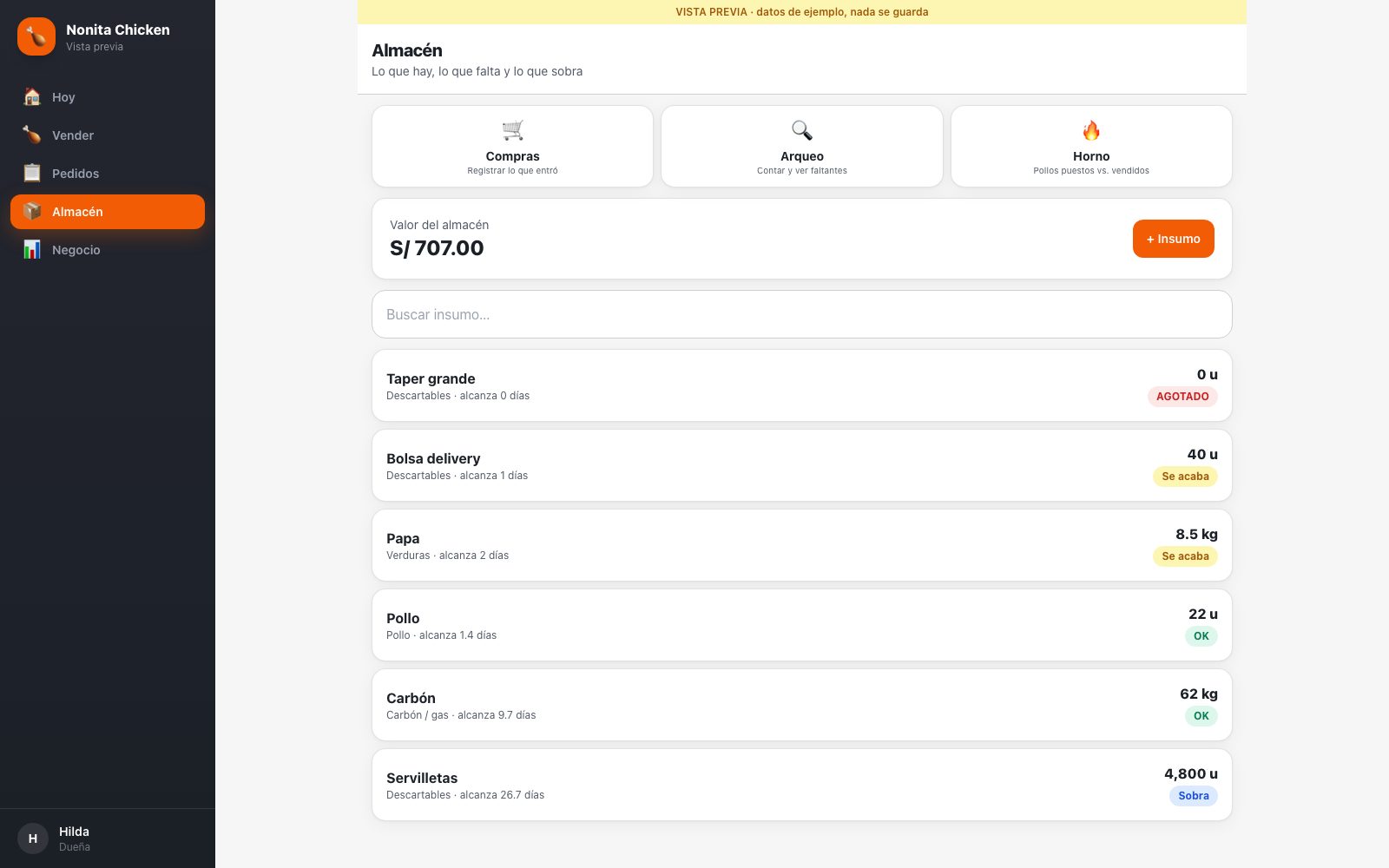Click Se acaba badge on Papa

click(x=1185, y=556)
